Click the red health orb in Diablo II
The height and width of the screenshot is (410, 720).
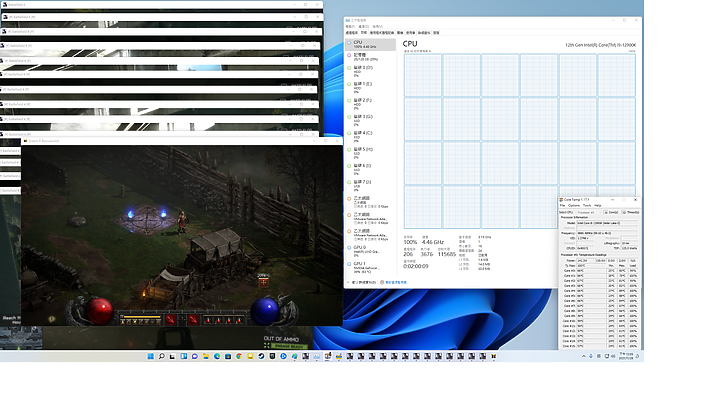100,311
